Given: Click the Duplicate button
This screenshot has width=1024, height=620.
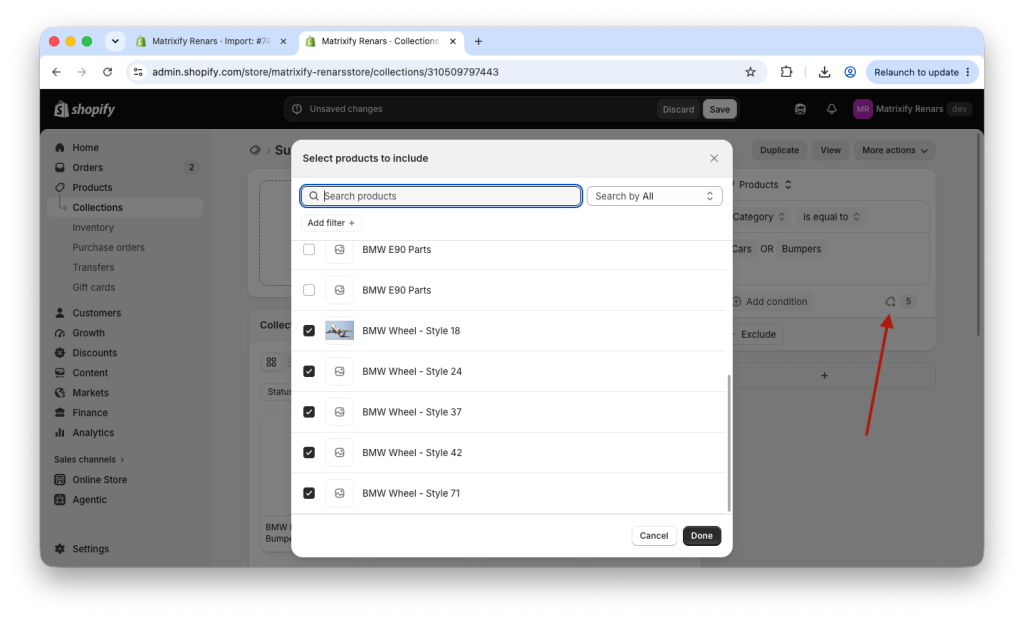Looking at the screenshot, I should (x=779, y=150).
